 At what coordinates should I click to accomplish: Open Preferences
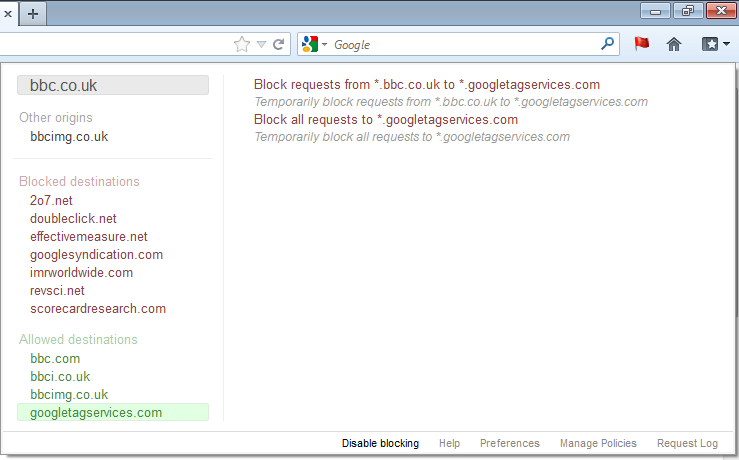click(509, 444)
